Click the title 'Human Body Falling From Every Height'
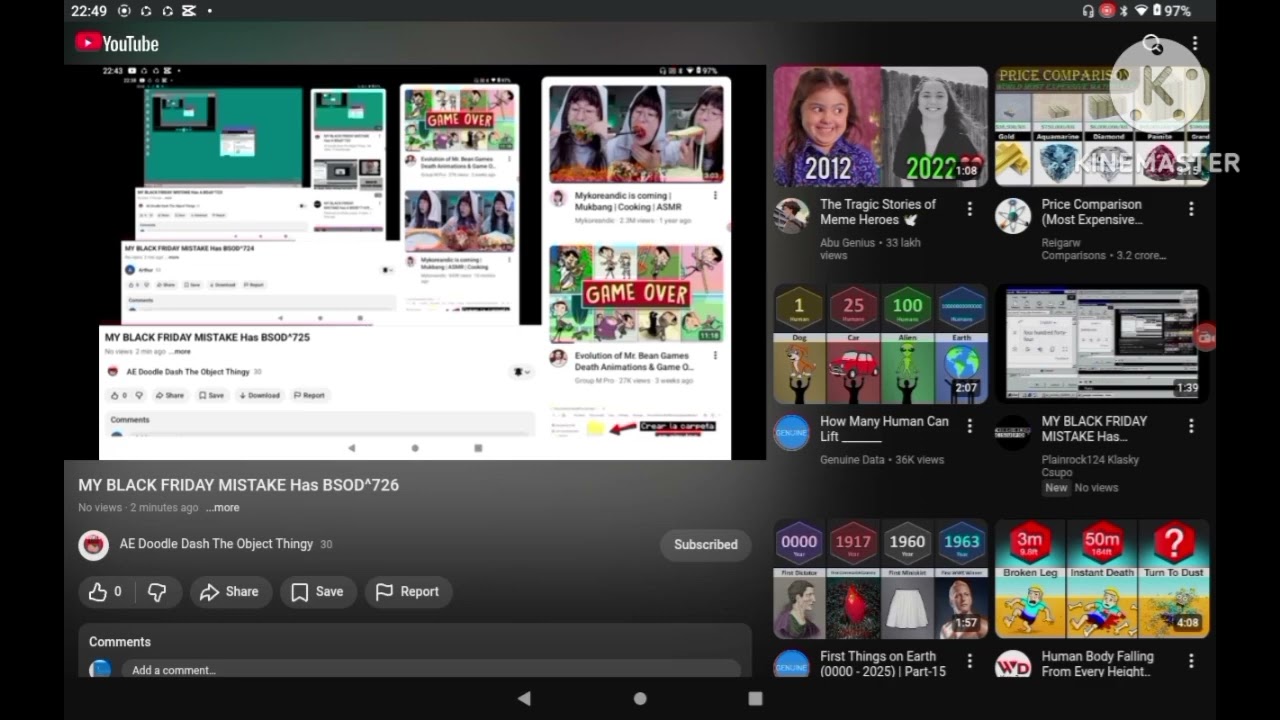 tap(1098, 664)
